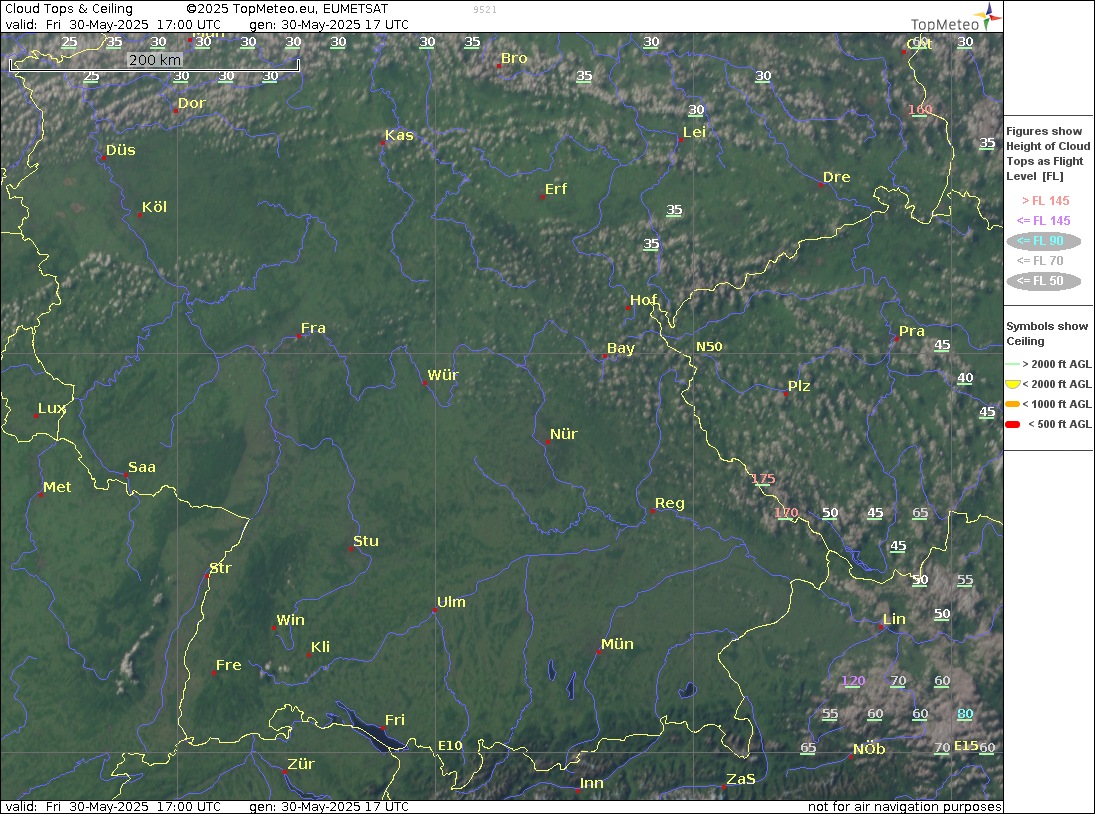Click the orange '< 1000 ft AGL' ceiling symbol

tap(1012, 404)
